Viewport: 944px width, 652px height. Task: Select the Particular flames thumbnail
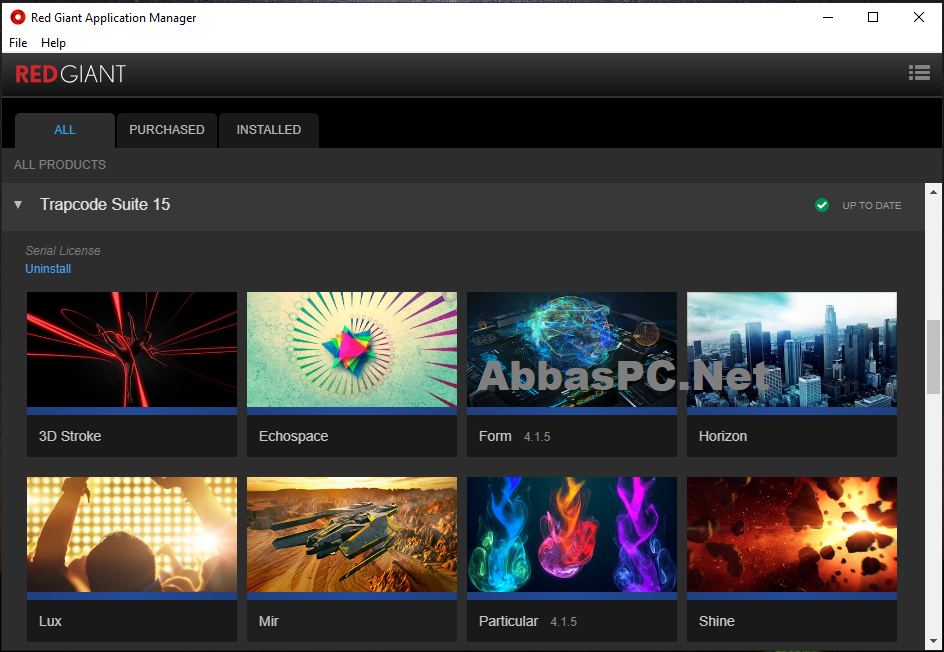coord(572,535)
